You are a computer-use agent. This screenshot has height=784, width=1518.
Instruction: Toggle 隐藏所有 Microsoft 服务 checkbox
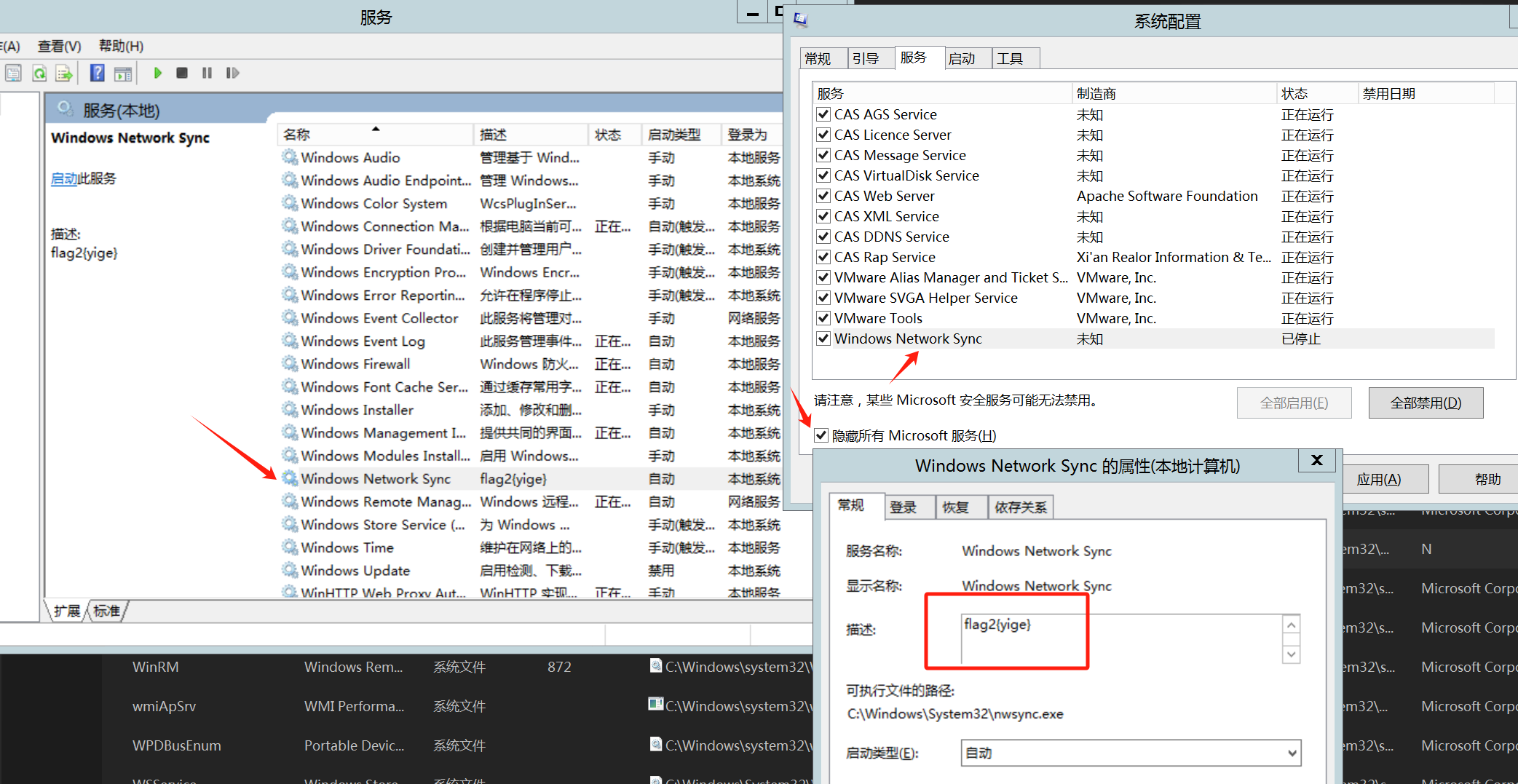[821, 435]
